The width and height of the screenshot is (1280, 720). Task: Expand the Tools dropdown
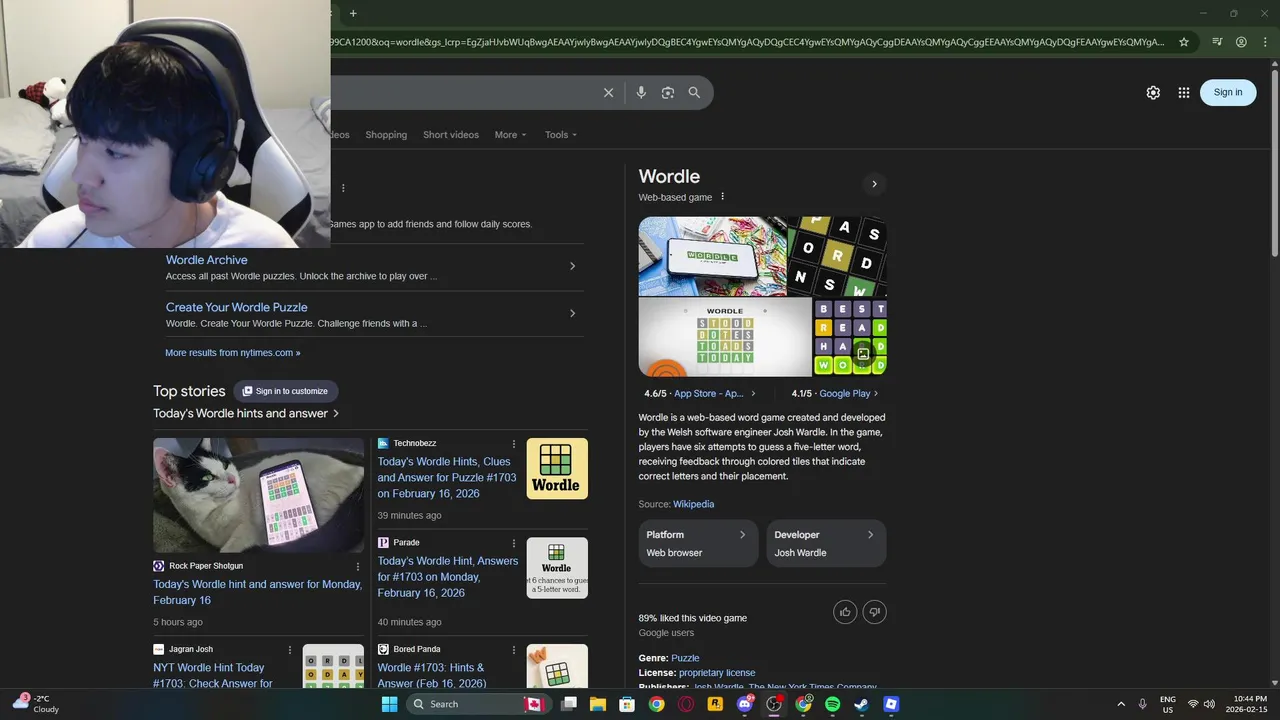coord(561,135)
